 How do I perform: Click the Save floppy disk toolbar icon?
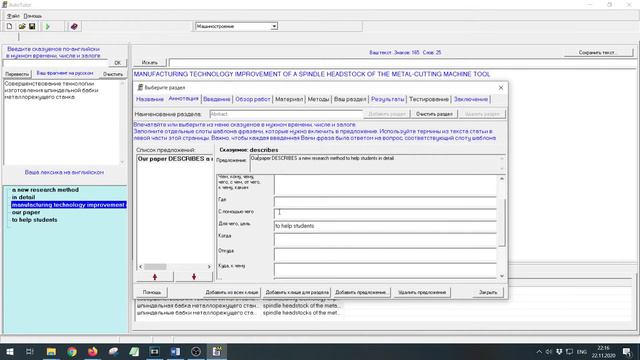coord(32,26)
